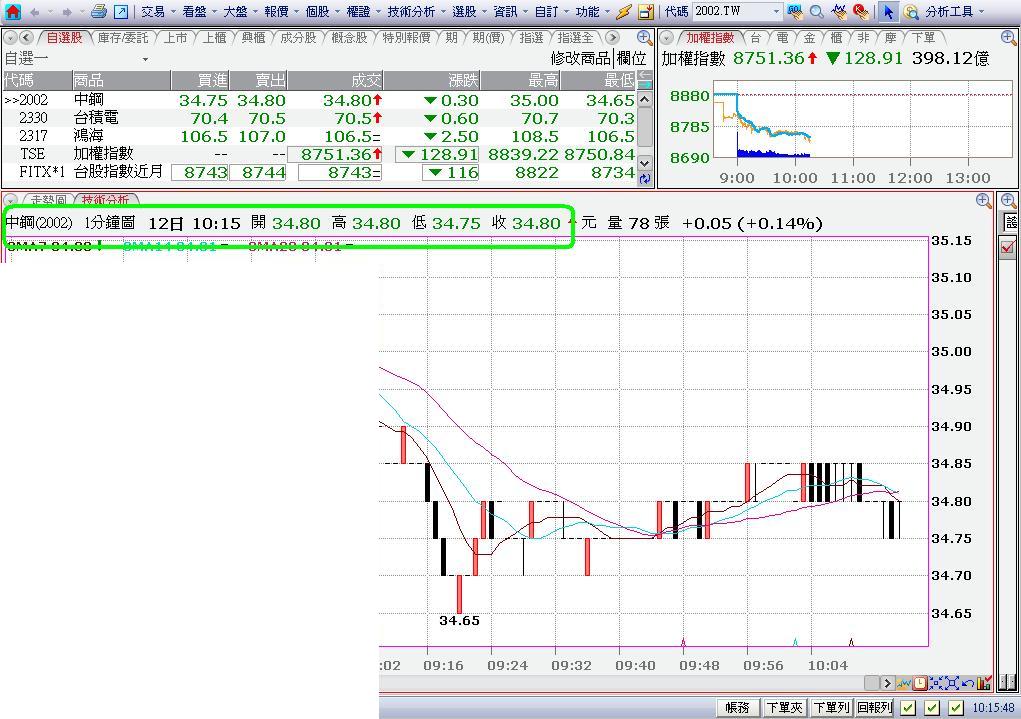The height and width of the screenshot is (719, 1021).
Task: Click the refresh icon below watchlist scrollbar
Action: 645,179
